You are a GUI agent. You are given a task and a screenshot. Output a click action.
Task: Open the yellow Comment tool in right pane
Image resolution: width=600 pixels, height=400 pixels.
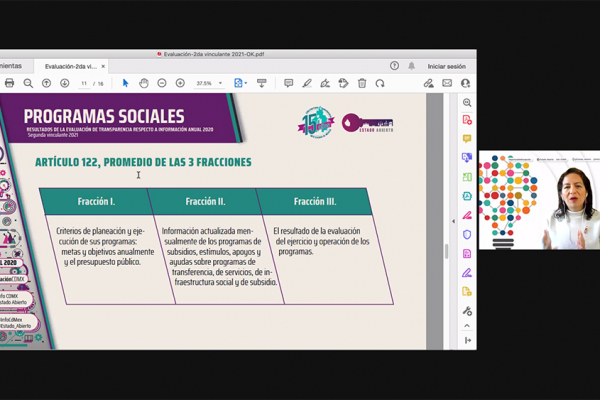(467, 139)
